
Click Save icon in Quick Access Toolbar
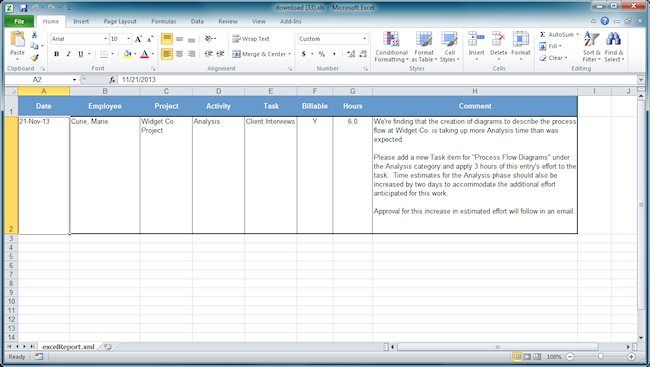tap(23, 7)
